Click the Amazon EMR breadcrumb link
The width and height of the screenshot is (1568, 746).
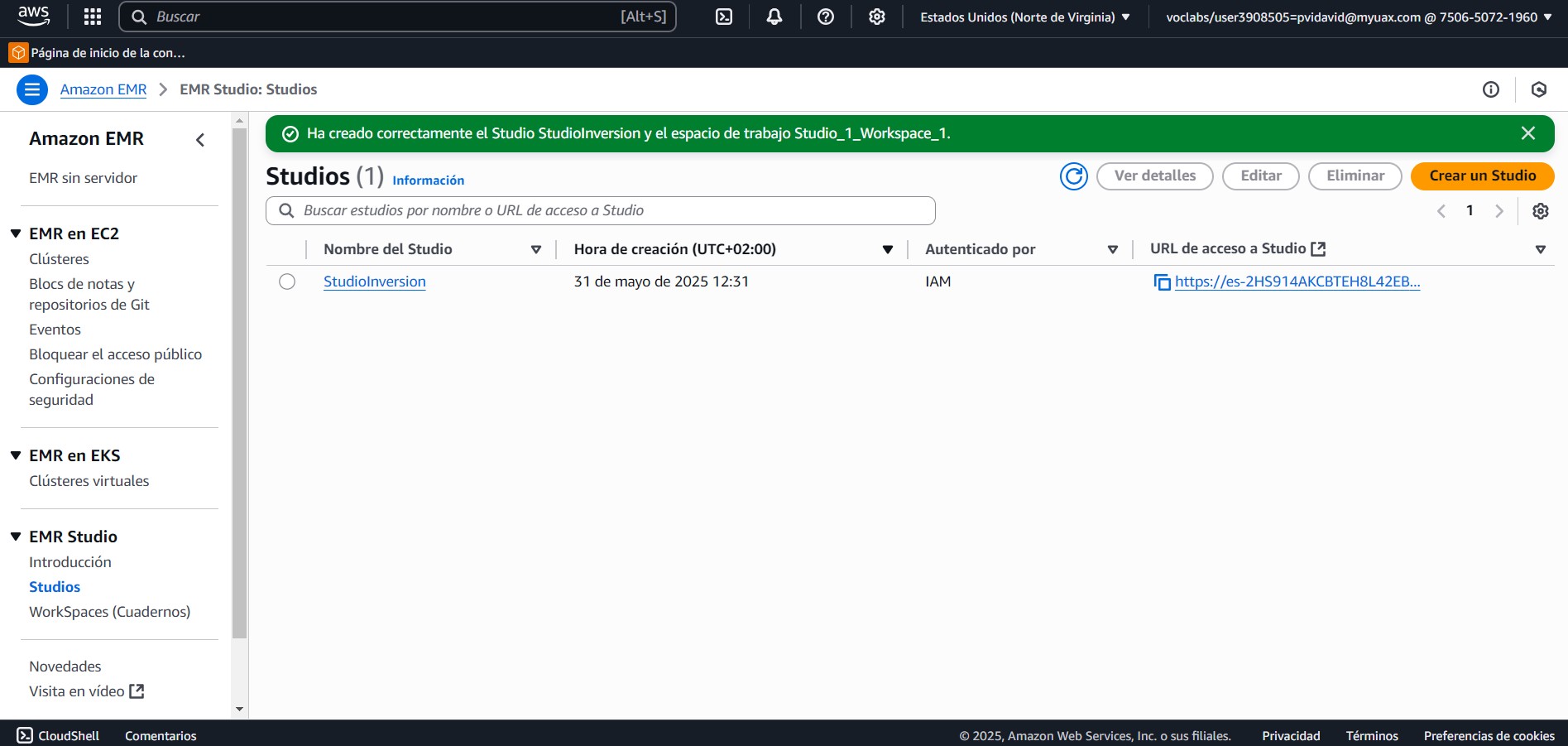tap(103, 89)
